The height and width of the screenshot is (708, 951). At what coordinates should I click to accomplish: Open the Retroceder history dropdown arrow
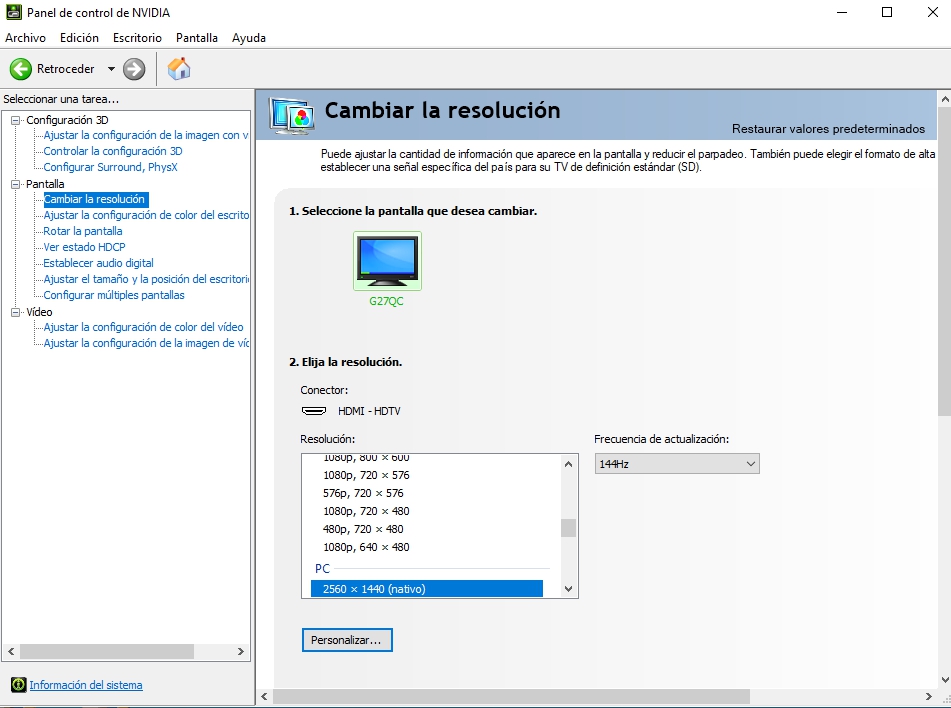tap(111, 69)
